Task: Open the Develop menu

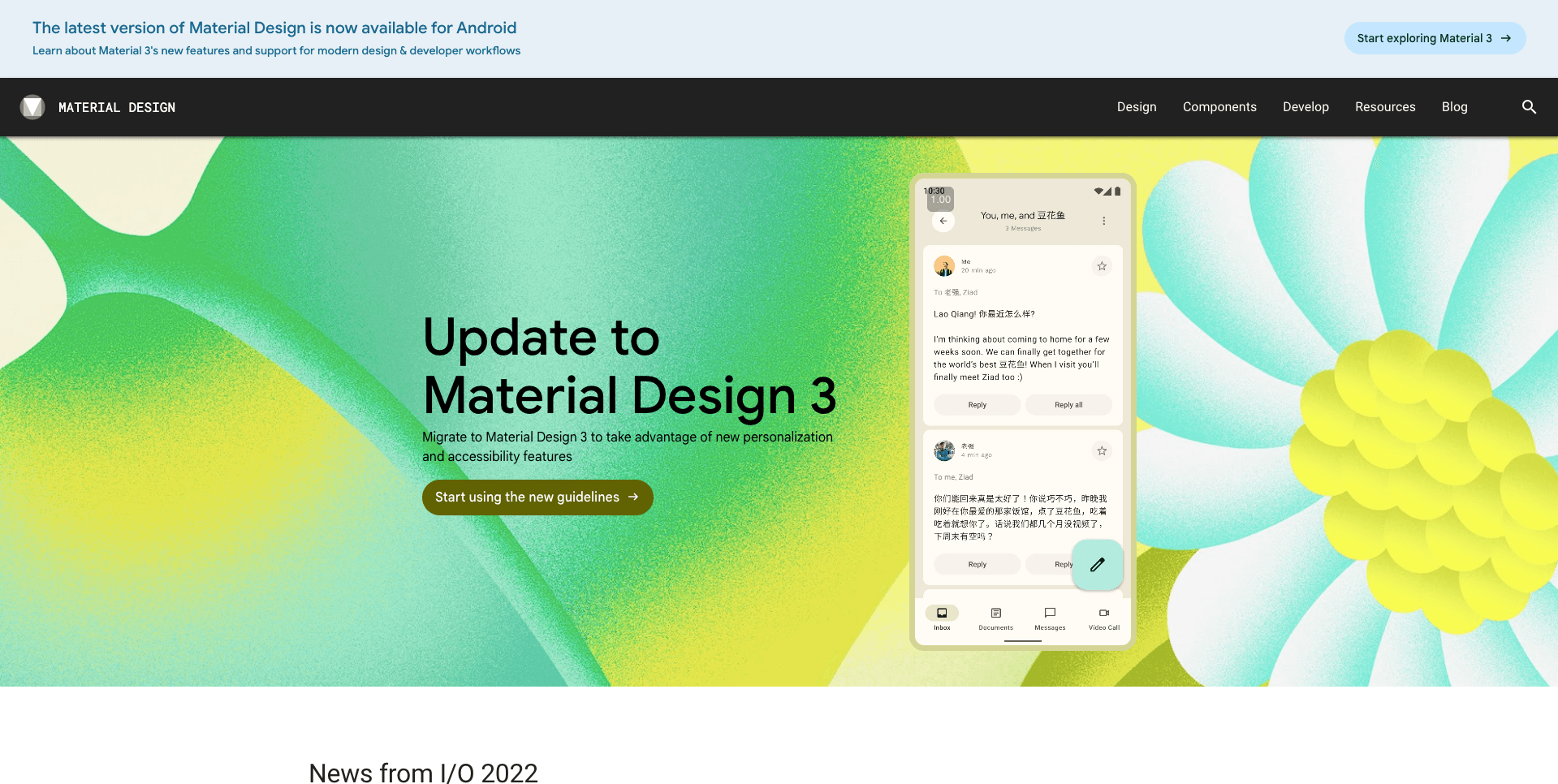Action: tap(1306, 107)
